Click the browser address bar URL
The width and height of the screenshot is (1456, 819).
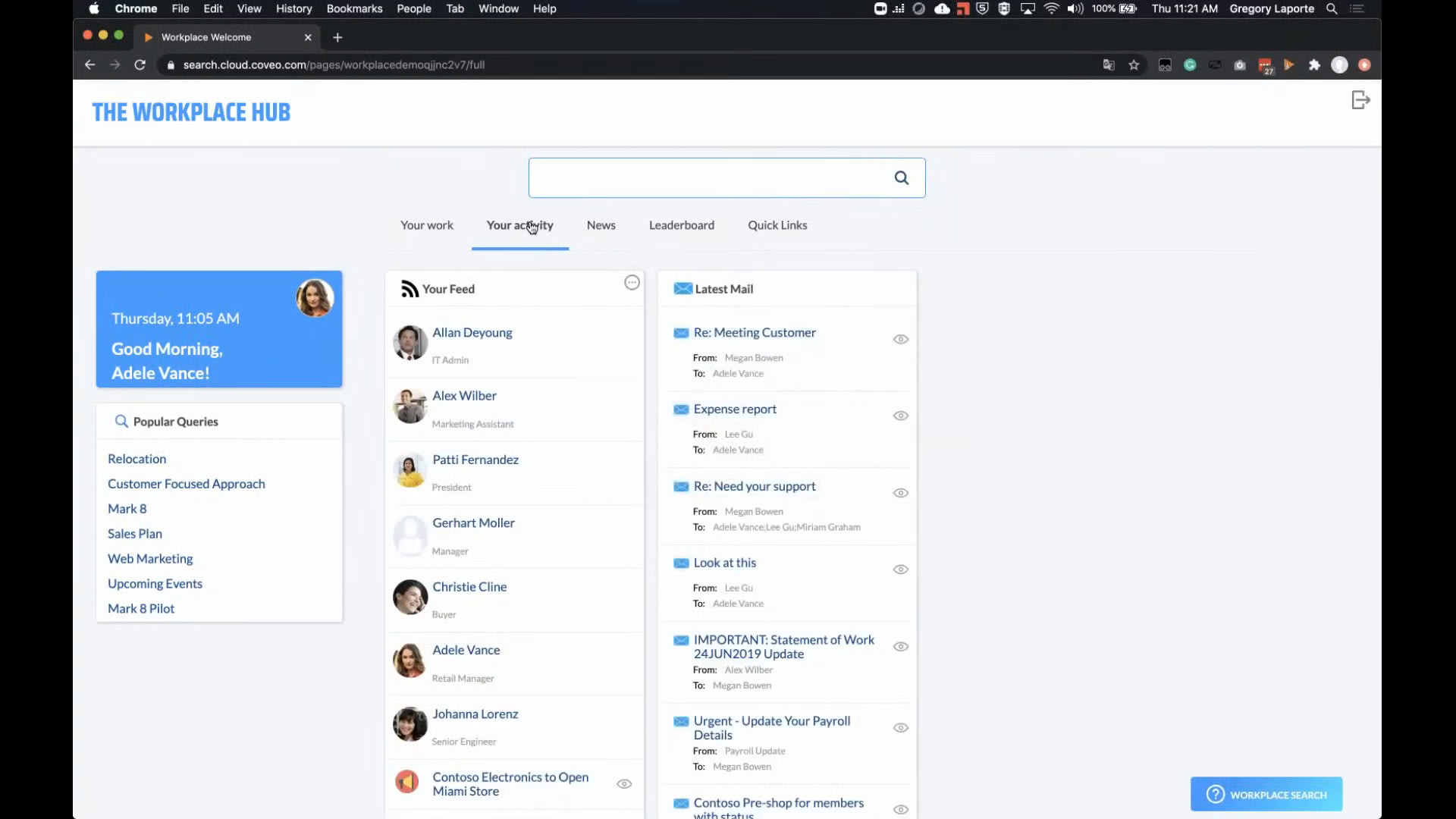point(334,65)
